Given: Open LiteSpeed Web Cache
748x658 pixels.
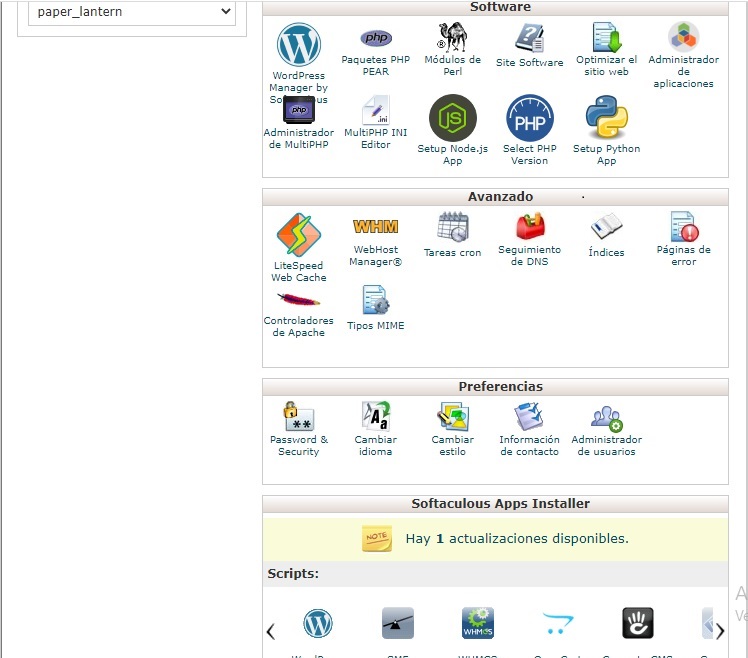Looking at the screenshot, I should point(298,236).
